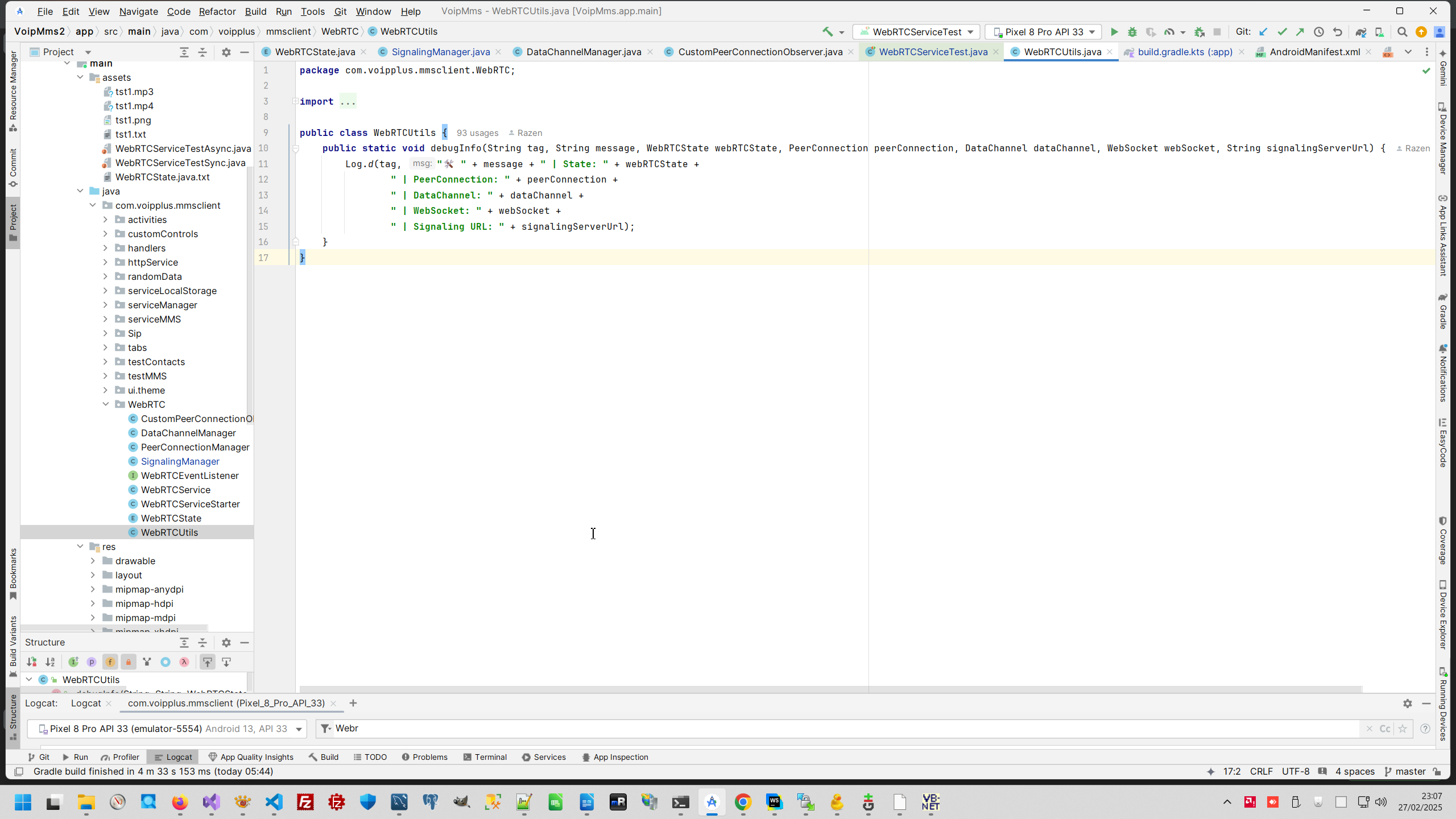Open Pixel 8 Pro API 33 device dropdown
The width and height of the screenshot is (1456, 819).
(x=1044, y=32)
